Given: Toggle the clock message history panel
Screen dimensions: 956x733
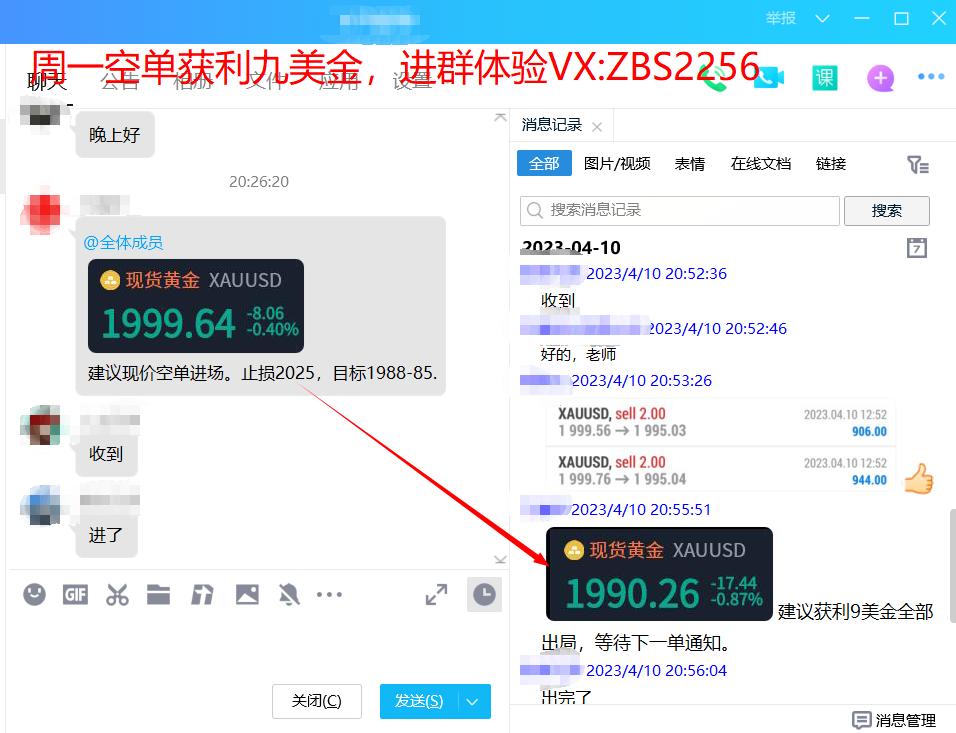Looking at the screenshot, I should pyautogui.click(x=484, y=595).
